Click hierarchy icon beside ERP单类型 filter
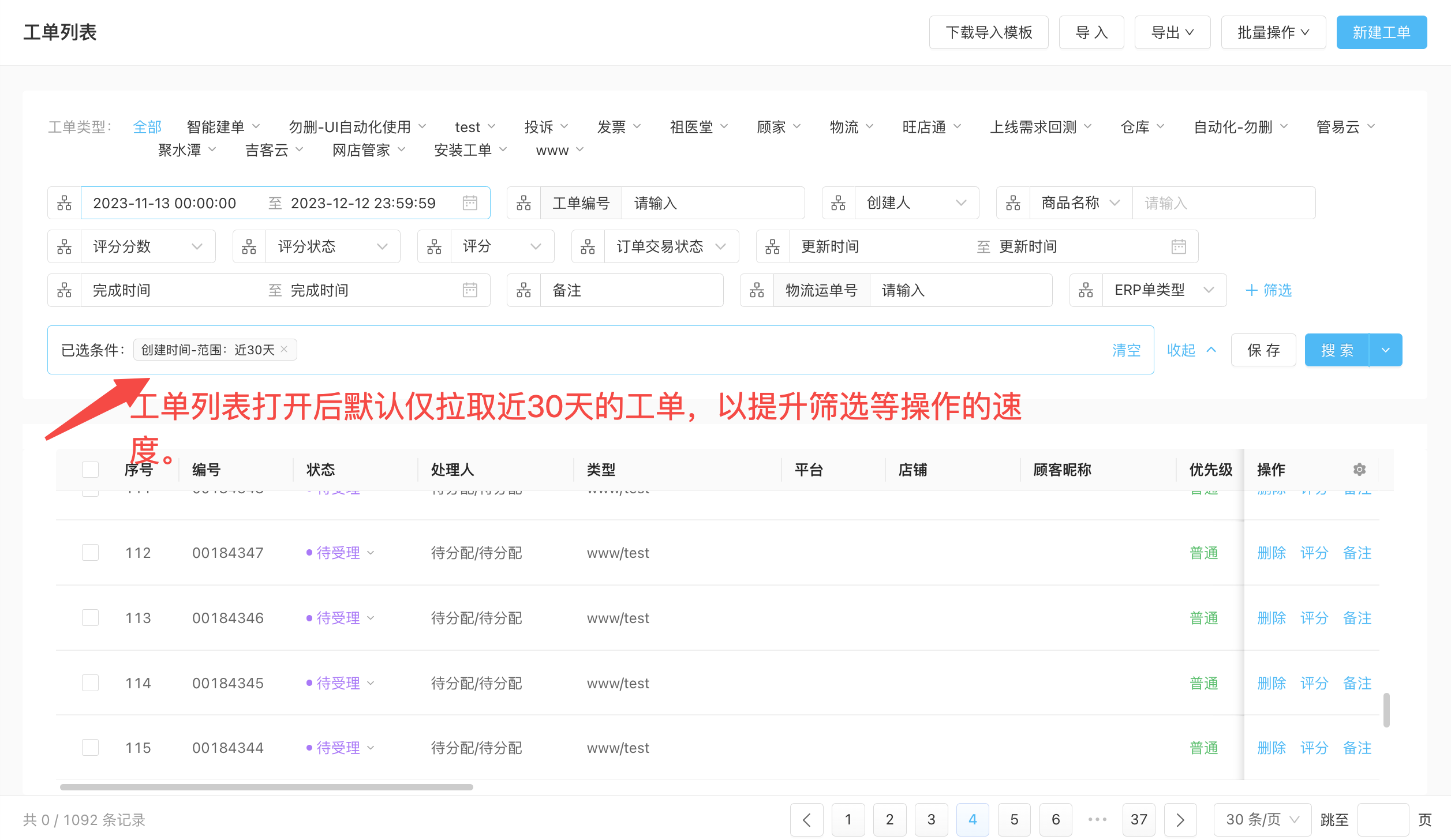This screenshot has height=840, width=1451. 1086,290
